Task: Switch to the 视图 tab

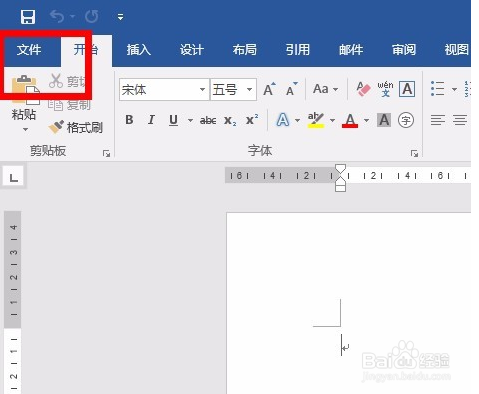Action: click(456, 50)
